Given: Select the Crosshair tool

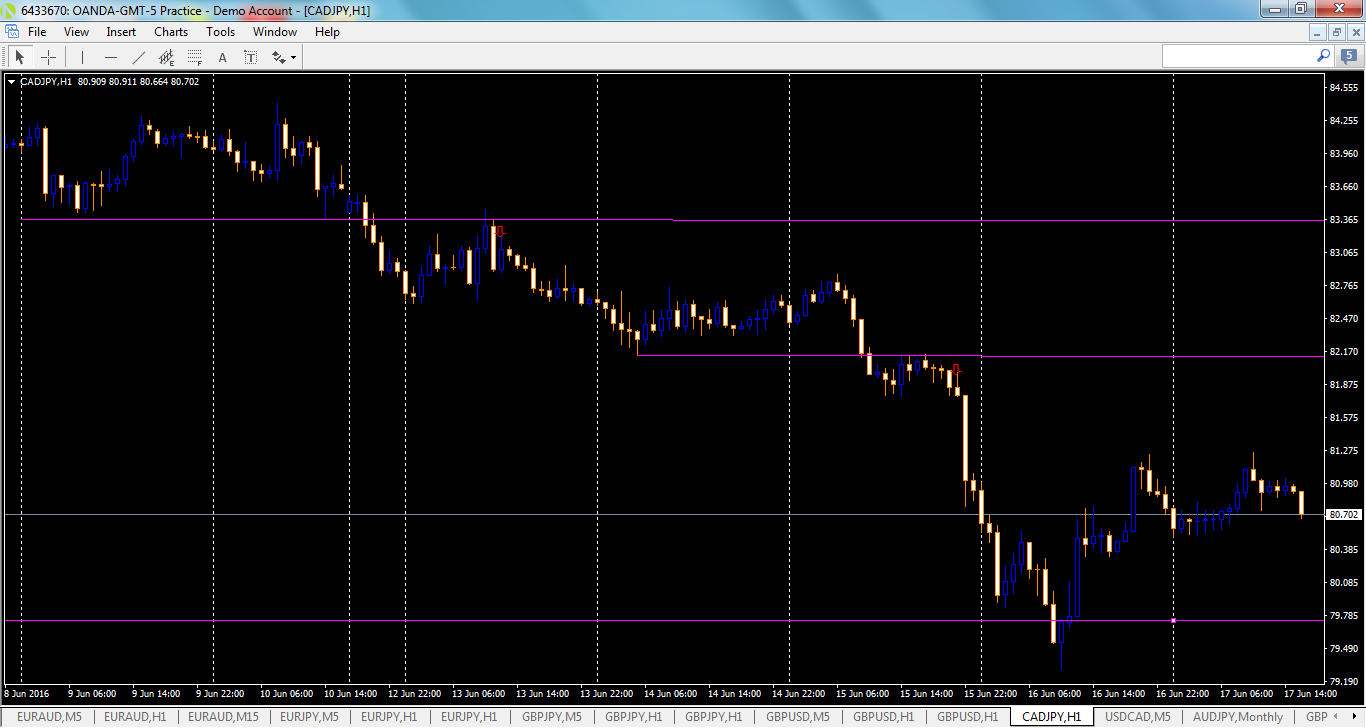Looking at the screenshot, I should tap(48, 56).
